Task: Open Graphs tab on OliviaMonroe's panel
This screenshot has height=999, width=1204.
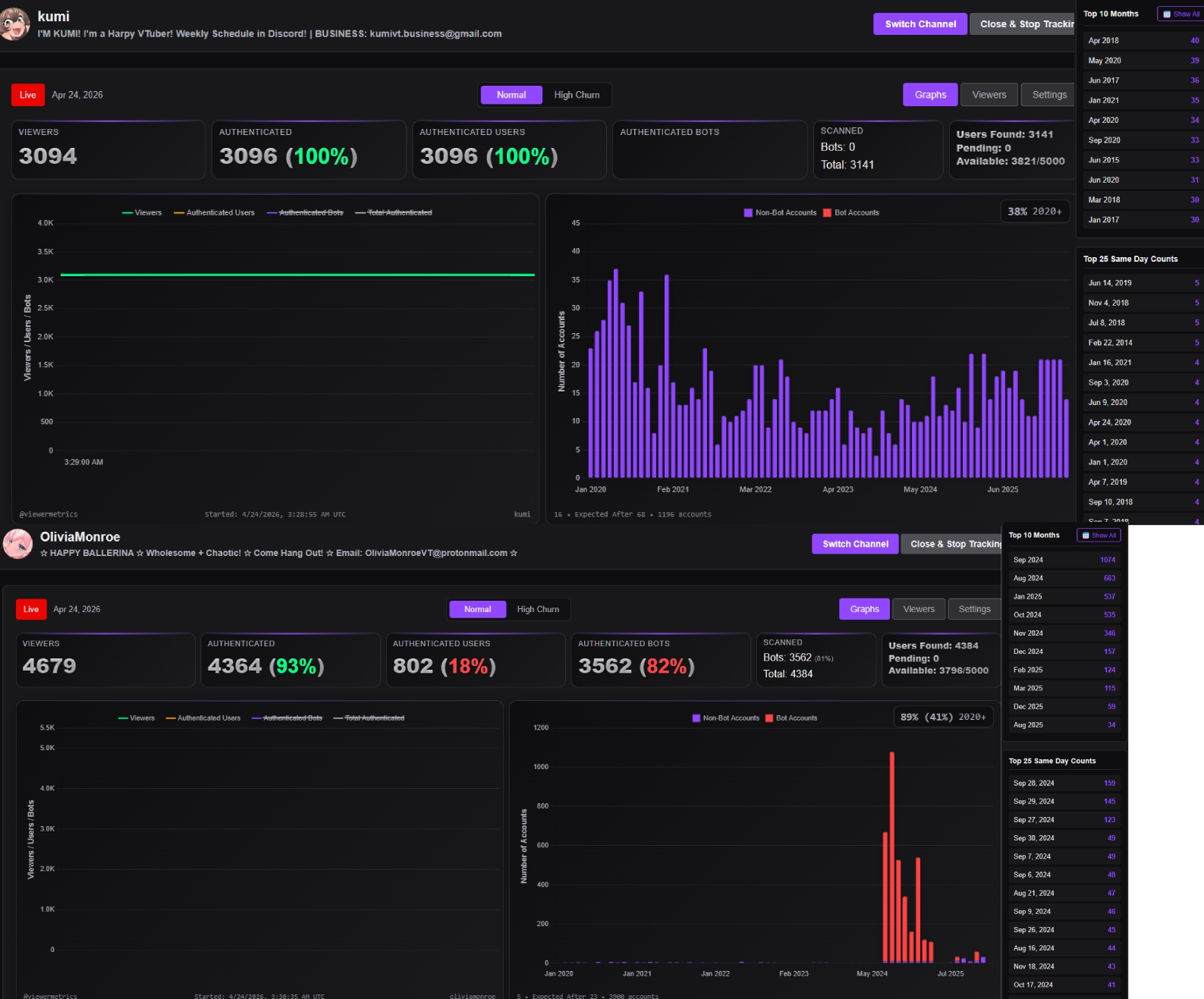Action: (x=865, y=609)
